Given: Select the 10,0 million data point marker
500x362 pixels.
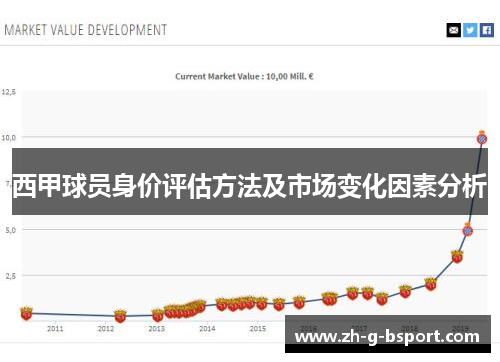Looking at the screenshot, I should (482, 138).
